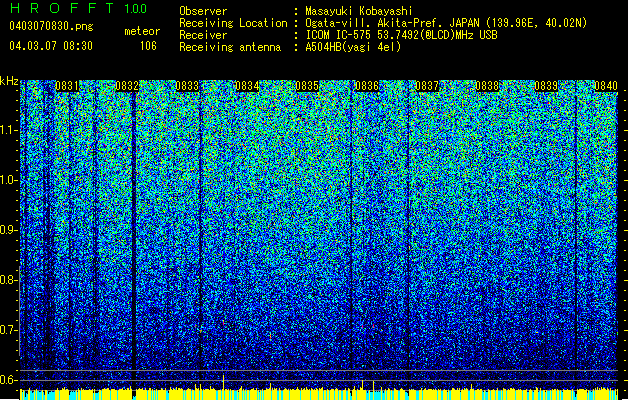The image size is (629, 400).
Task: Click the 0835 time marker
Action: (307, 86)
